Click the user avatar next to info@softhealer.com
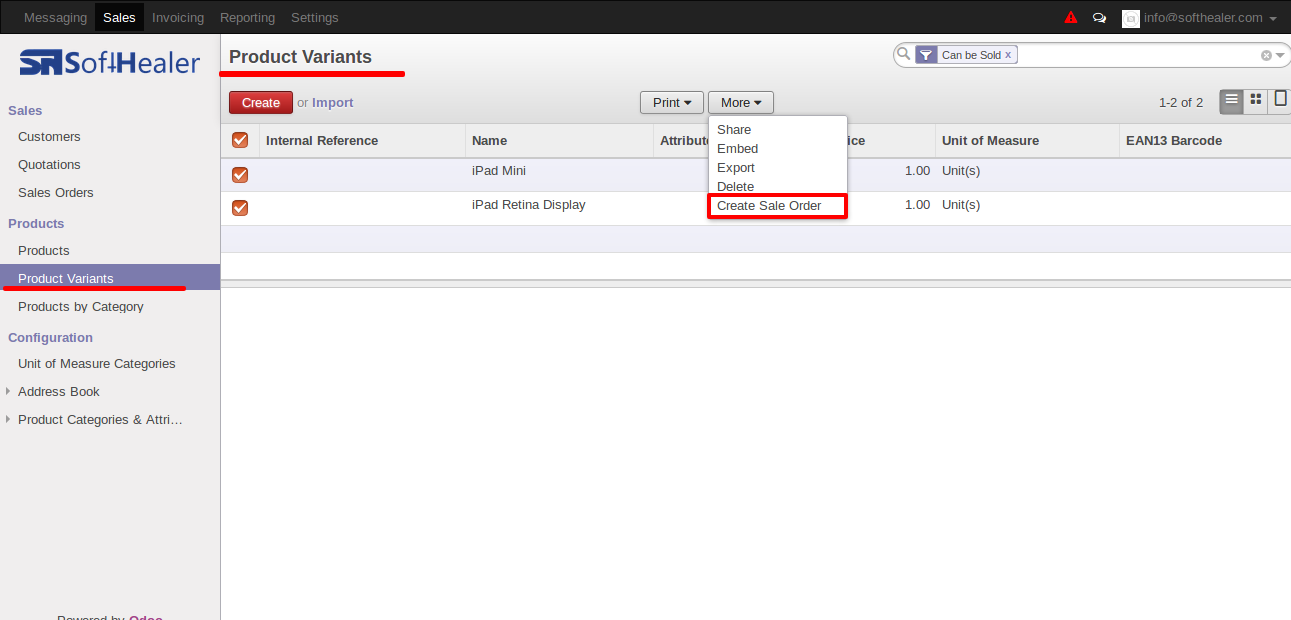 pos(1130,18)
